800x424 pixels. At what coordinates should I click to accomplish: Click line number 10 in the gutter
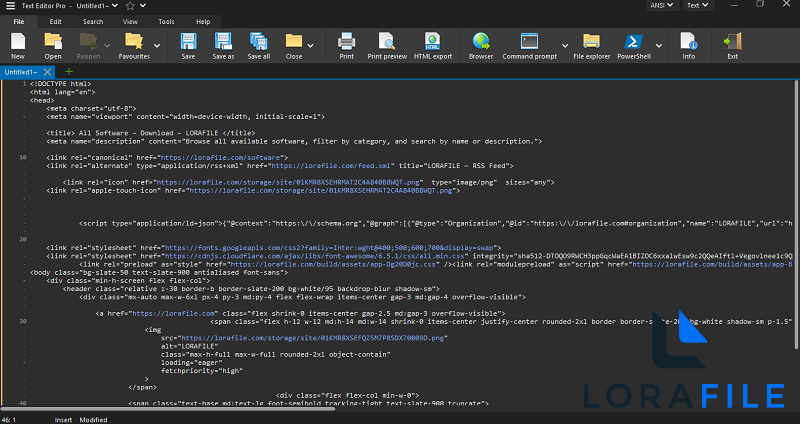23,158
